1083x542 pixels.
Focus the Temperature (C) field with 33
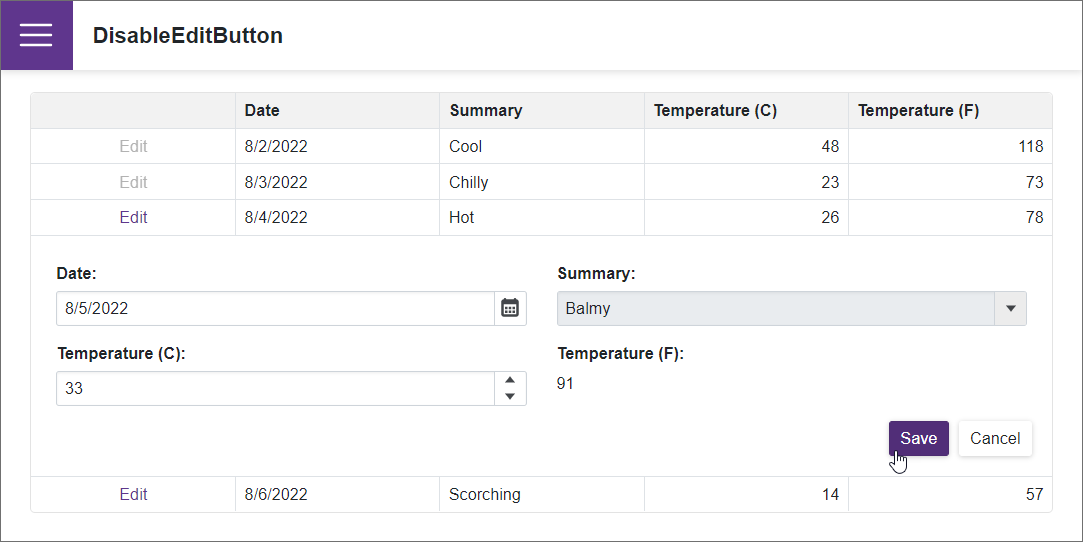(x=276, y=389)
